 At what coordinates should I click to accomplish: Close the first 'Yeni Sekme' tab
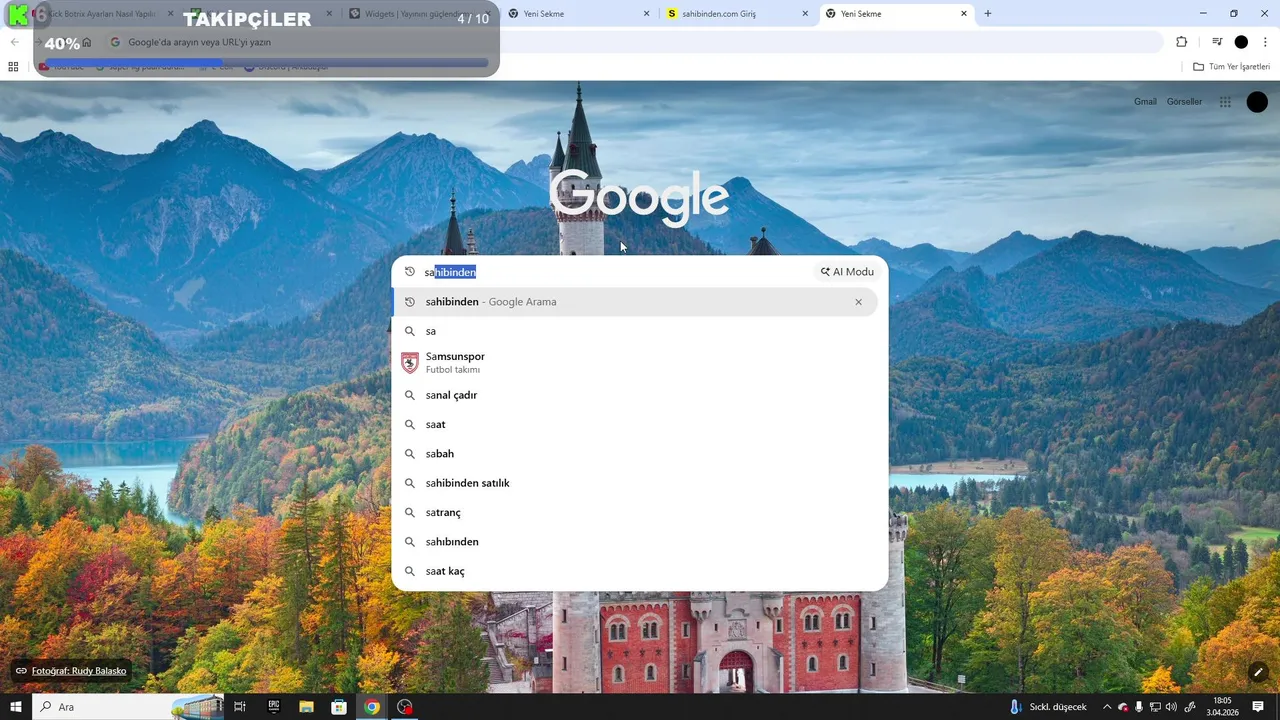[x=646, y=14]
